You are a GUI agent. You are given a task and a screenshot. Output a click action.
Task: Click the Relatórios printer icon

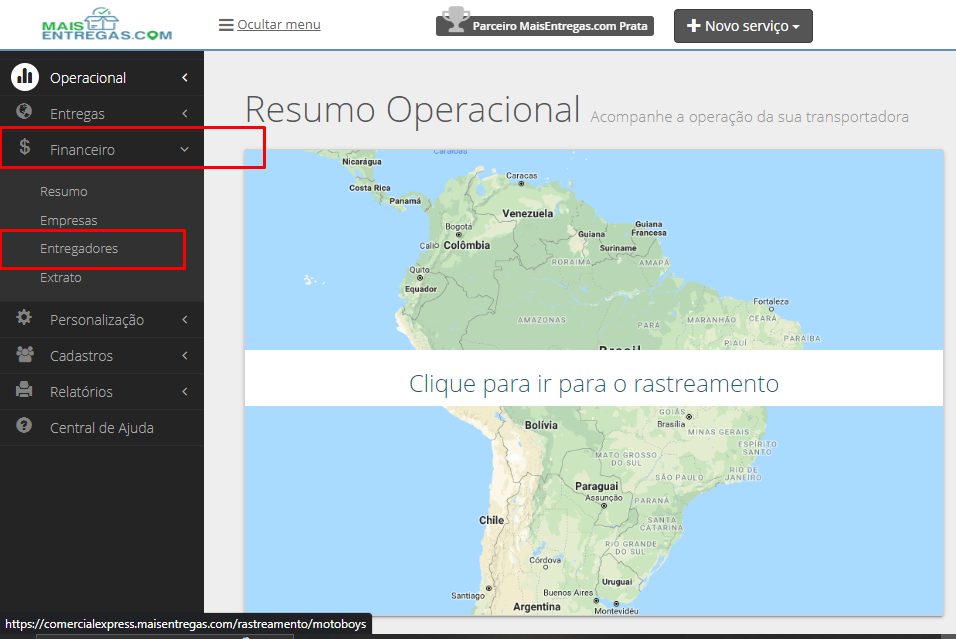click(x=24, y=389)
